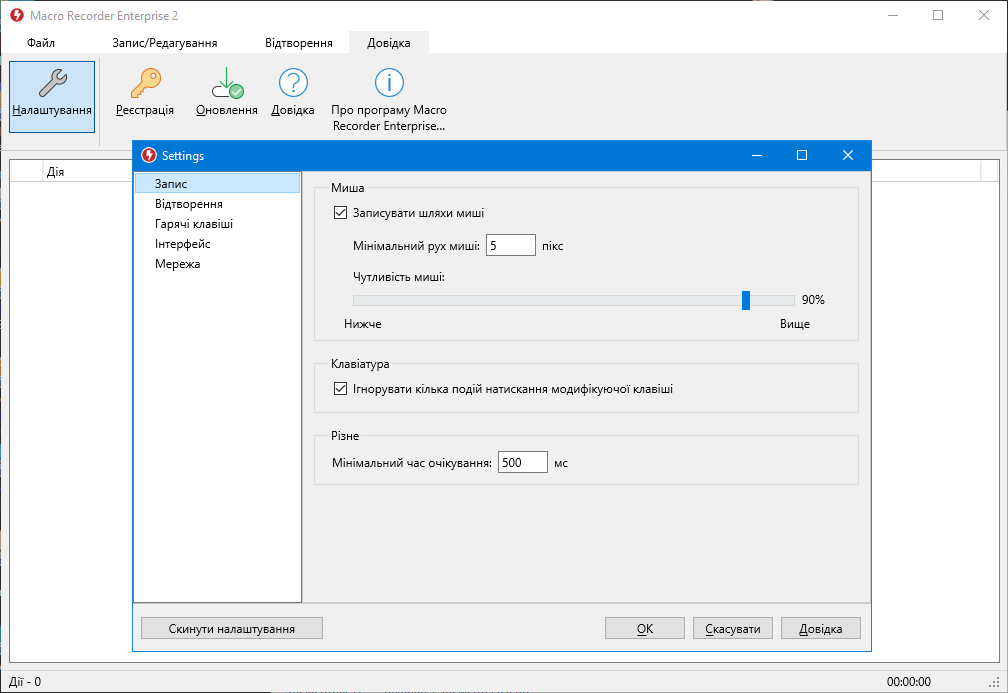Switch to the Запис/Редагування tab
The image size is (1008, 693).
click(x=165, y=43)
